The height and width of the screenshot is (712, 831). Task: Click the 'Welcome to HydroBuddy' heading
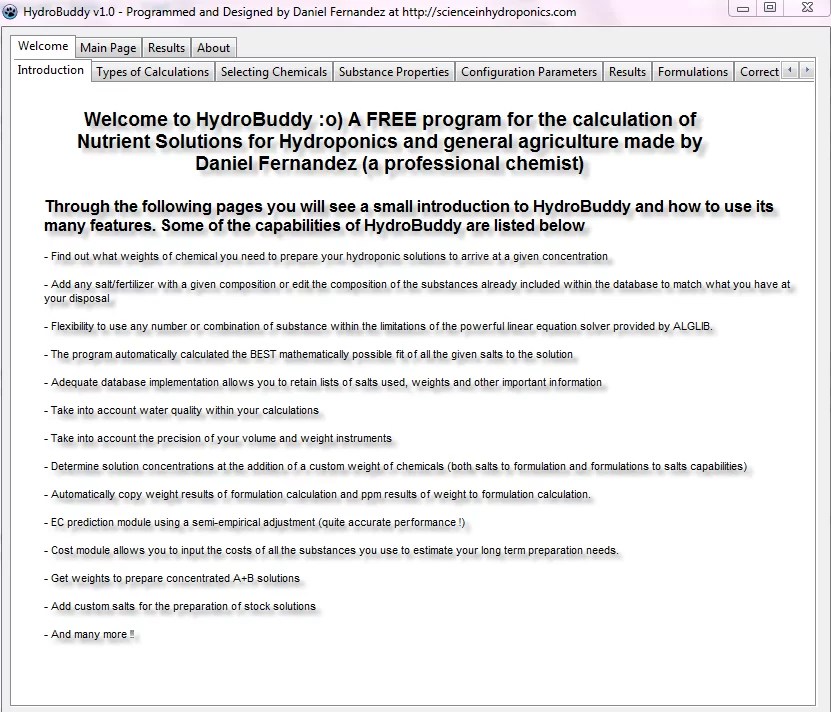click(390, 142)
